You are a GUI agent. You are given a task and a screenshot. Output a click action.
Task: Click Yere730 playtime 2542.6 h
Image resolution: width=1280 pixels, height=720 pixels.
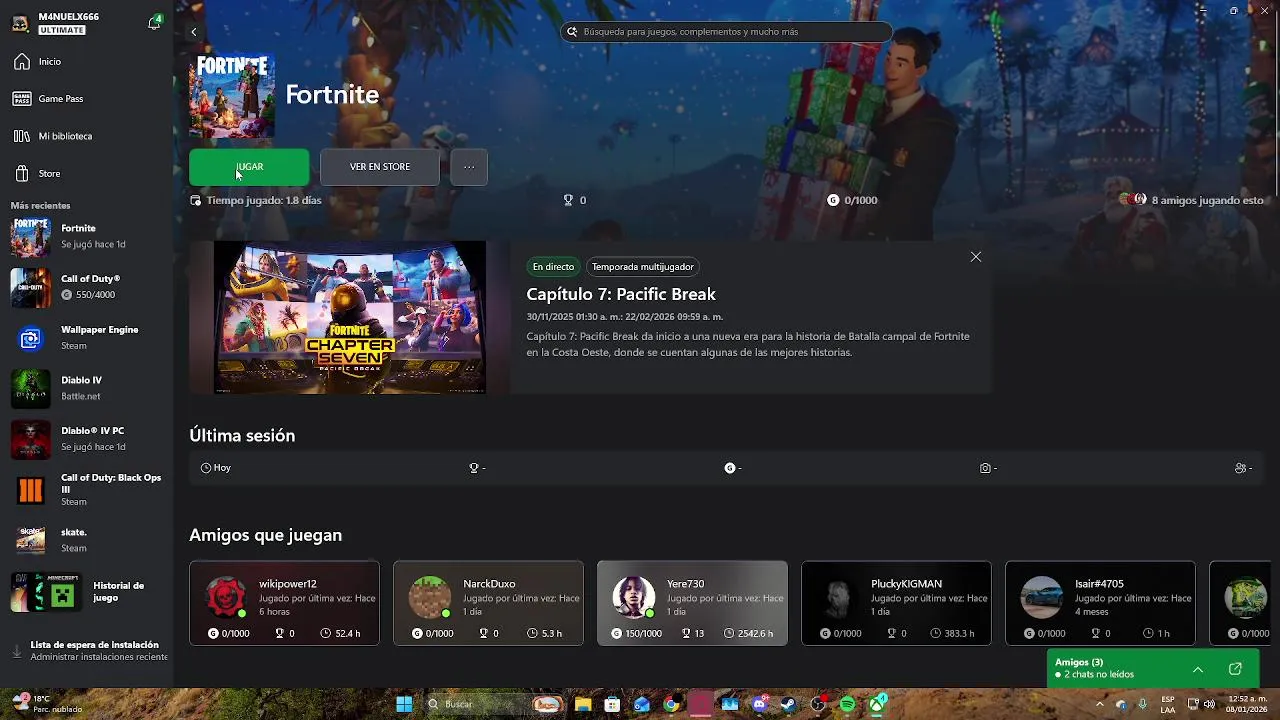tap(748, 634)
